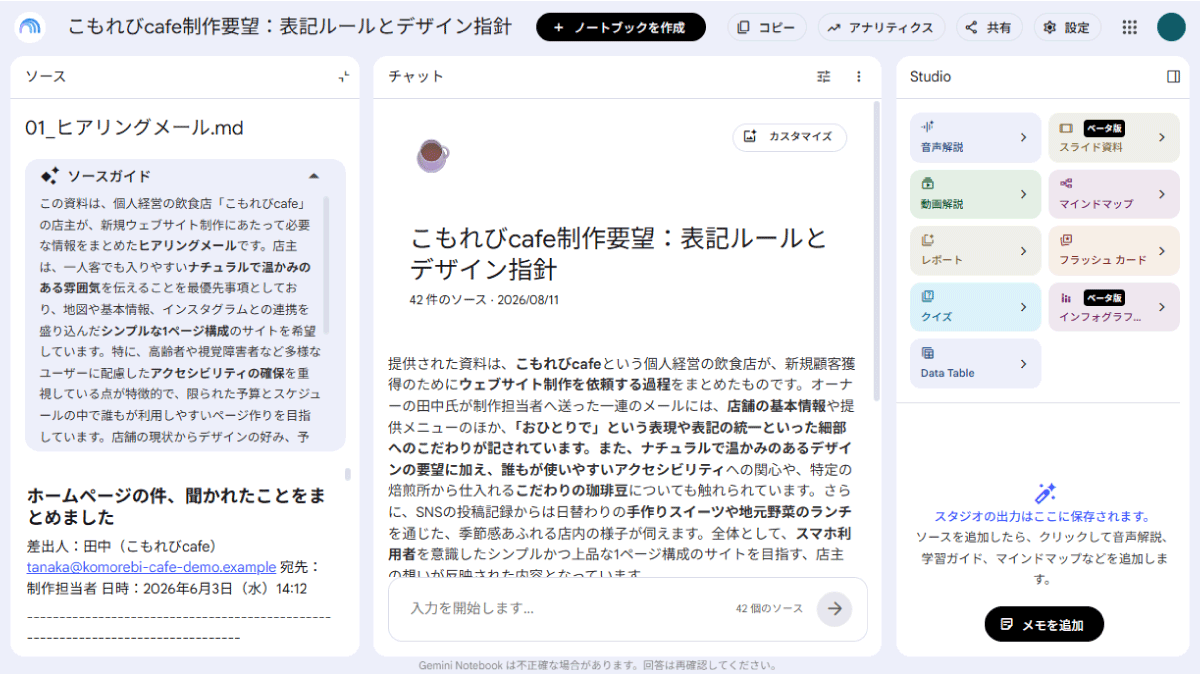Open the tanaka@komorebi-cafe-demo.example email link
1200x675 pixels.
tap(151, 566)
